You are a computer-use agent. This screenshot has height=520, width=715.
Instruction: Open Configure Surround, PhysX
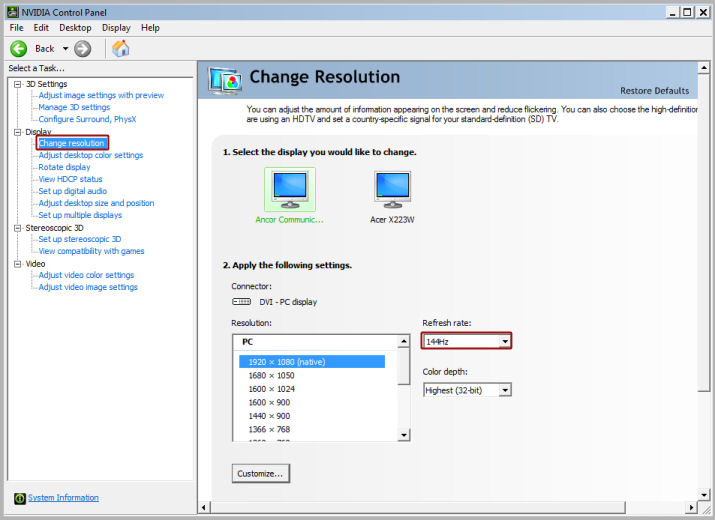coord(88,119)
